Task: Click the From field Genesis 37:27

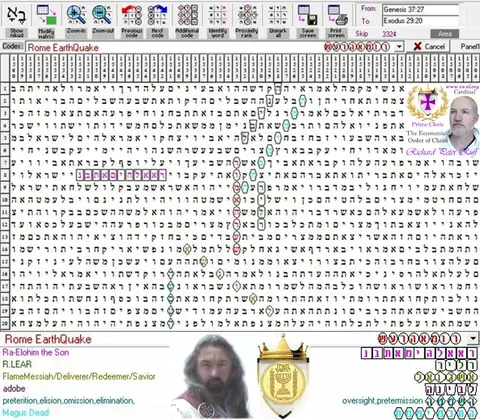Action: tap(420, 10)
